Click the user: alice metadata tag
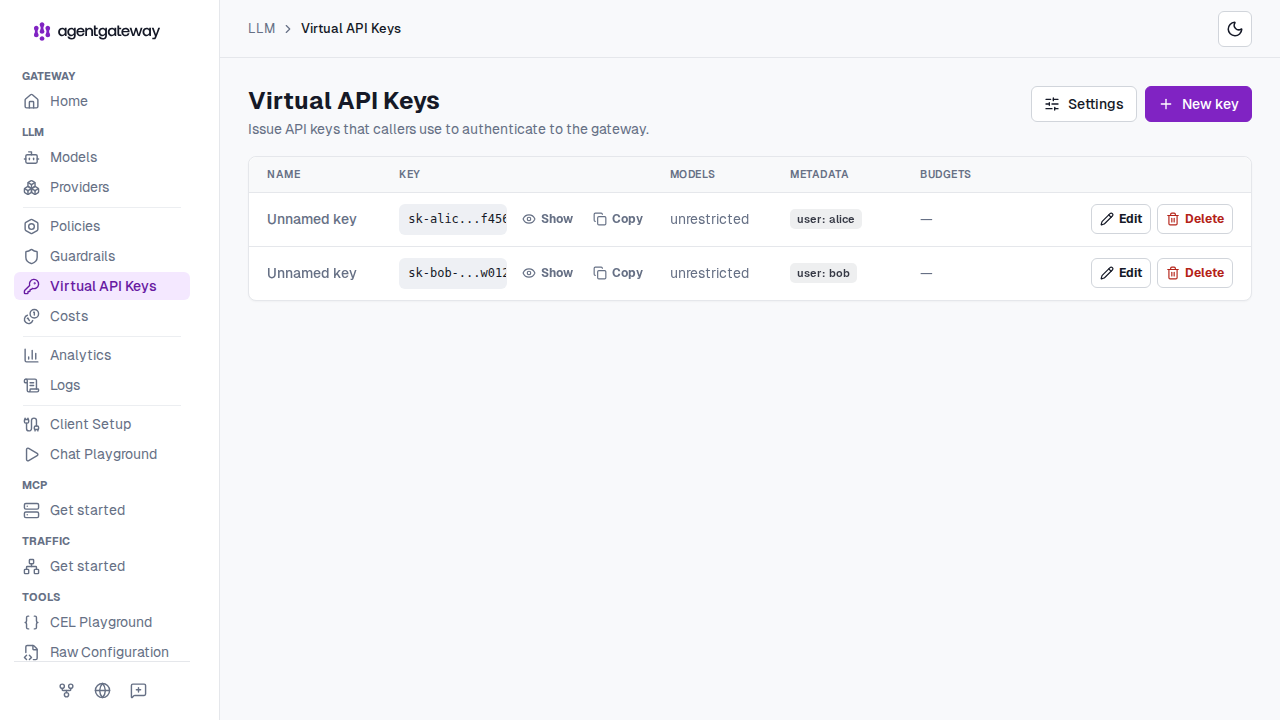1280x720 pixels. coord(826,219)
